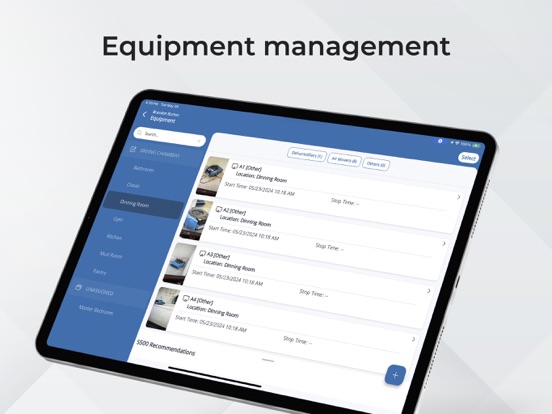Image resolution: width=552 pixels, height=414 pixels.
Task: Click the 'Equipment' header title
Action: click(162, 119)
